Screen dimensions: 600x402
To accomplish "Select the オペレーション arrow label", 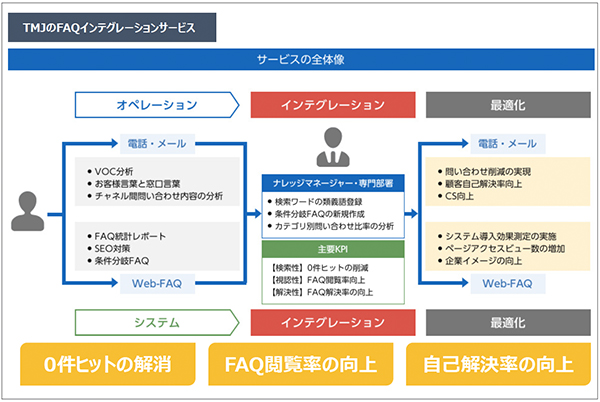I will tap(157, 105).
